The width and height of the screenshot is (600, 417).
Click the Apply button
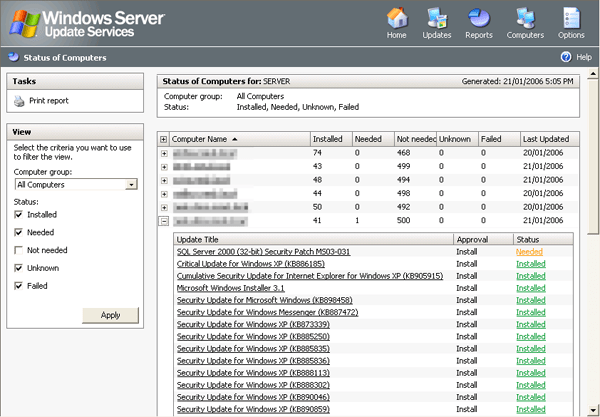pos(111,315)
